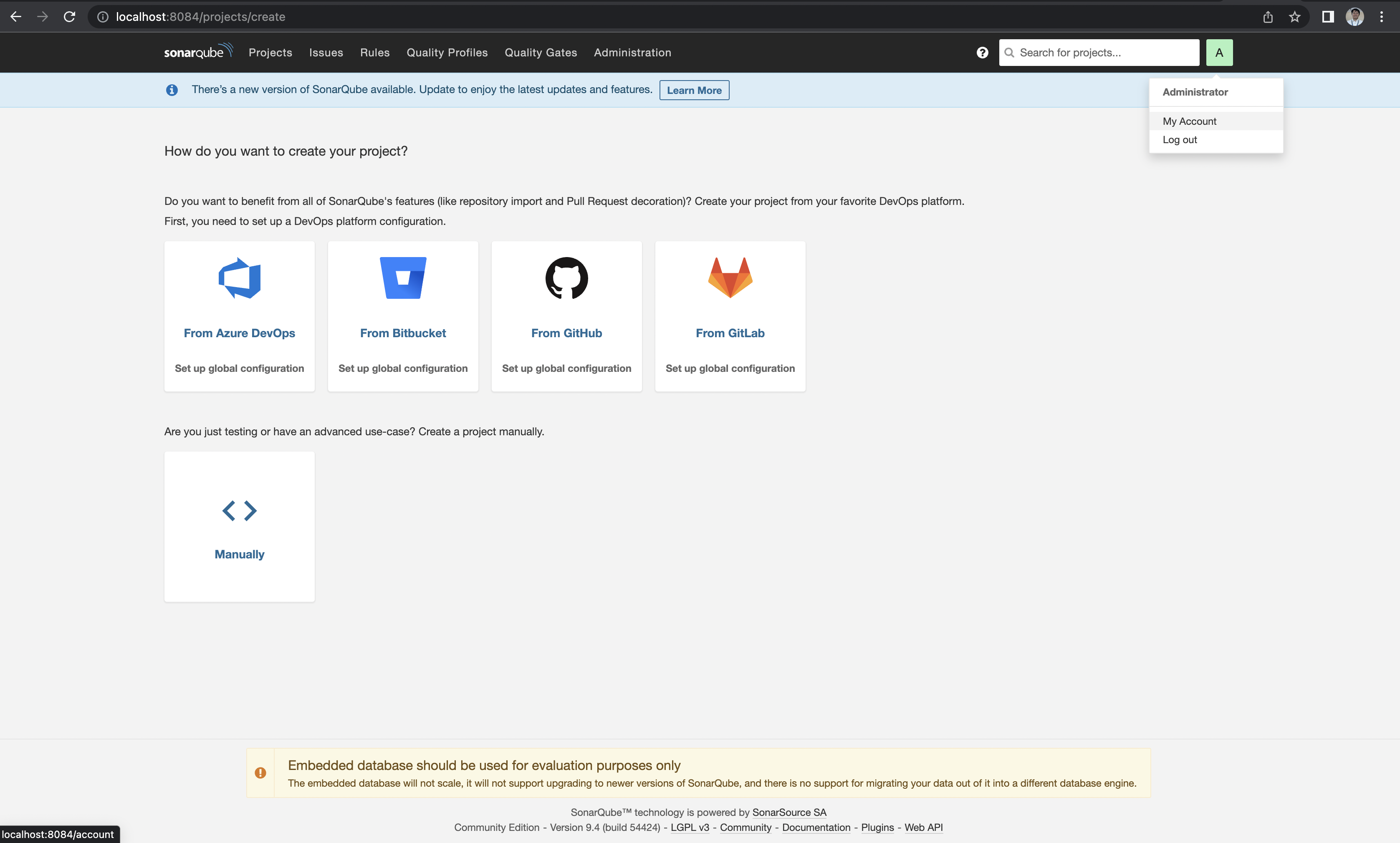1400x843 pixels.
Task: Click the green A user avatar
Action: [1219, 52]
